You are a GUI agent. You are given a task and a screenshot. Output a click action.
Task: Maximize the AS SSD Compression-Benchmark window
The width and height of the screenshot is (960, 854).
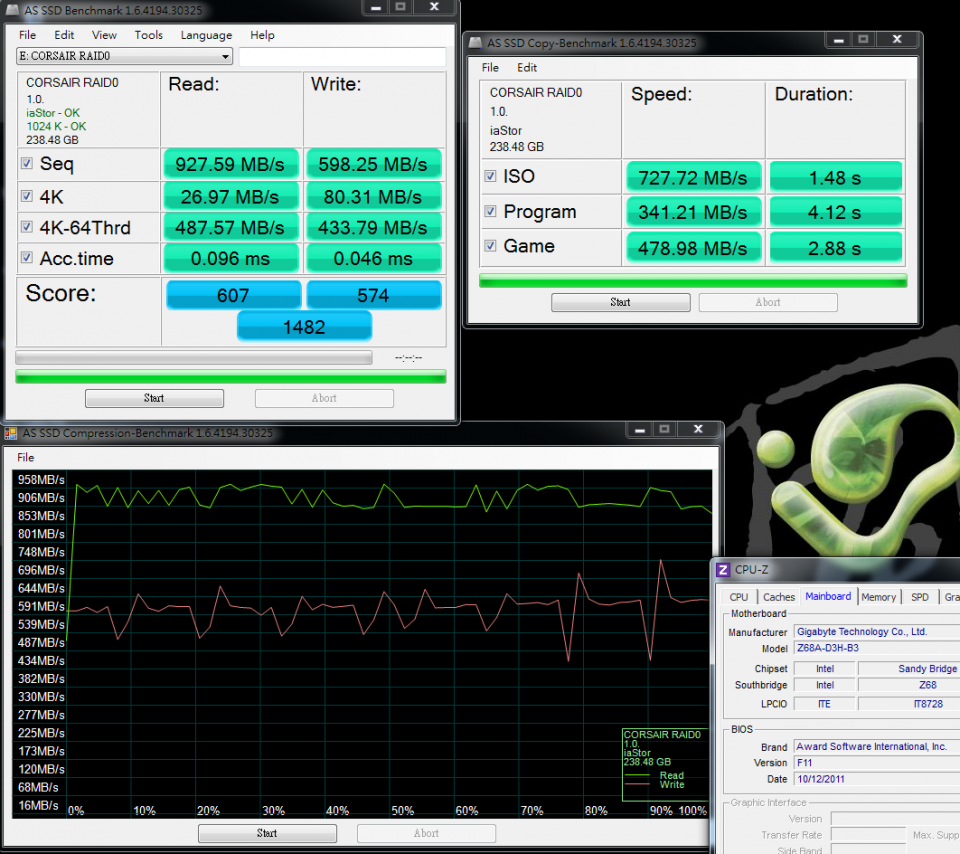[663, 430]
